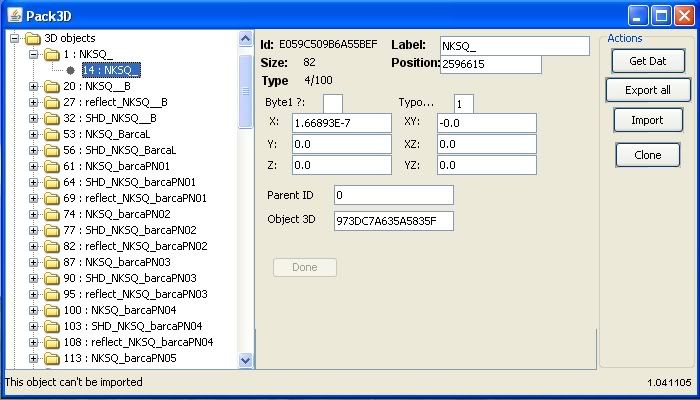
Task: Click the Z coordinate field
Action: tap(342, 165)
